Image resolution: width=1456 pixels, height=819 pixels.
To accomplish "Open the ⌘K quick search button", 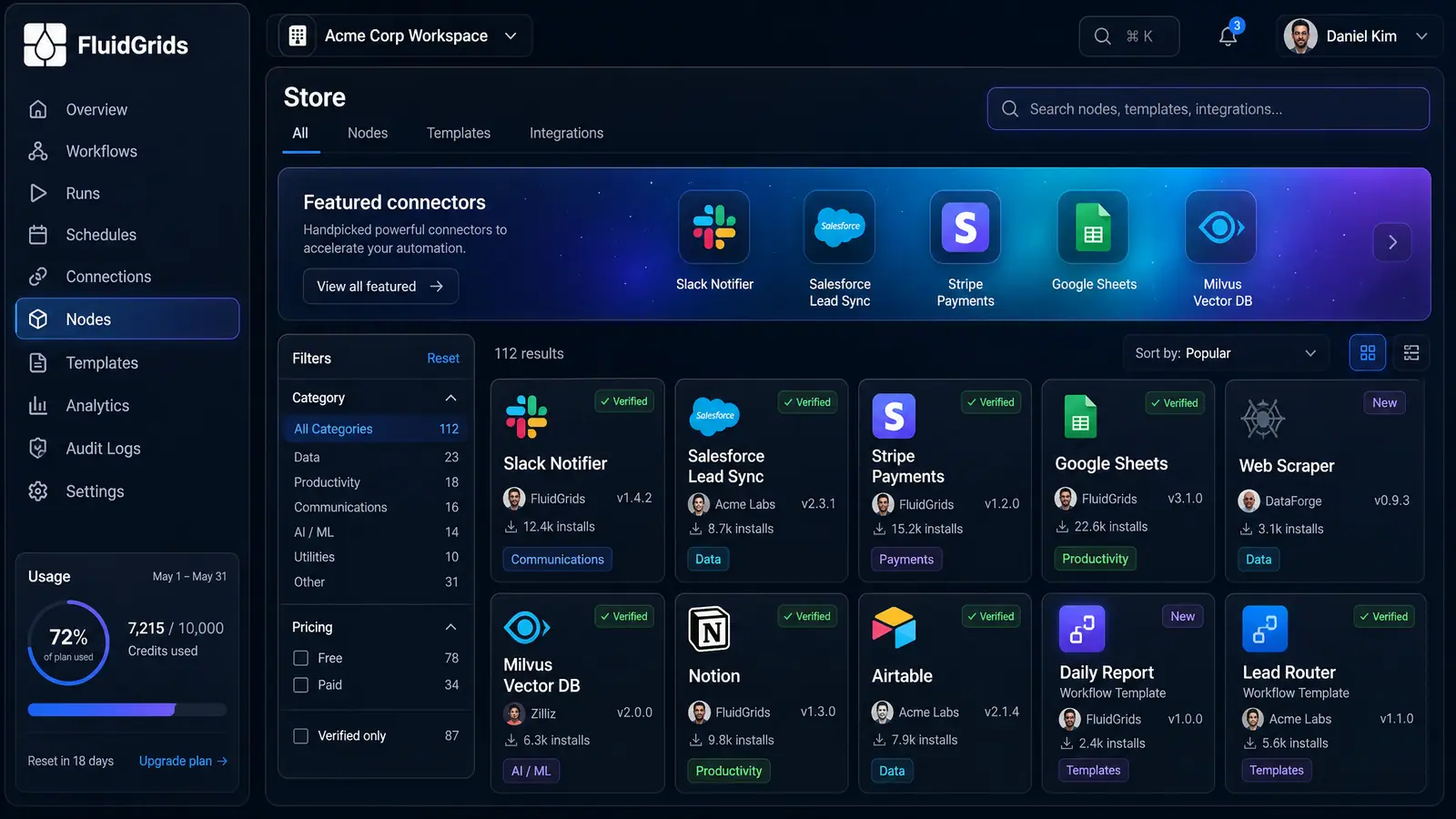I will click(x=1129, y=36).
